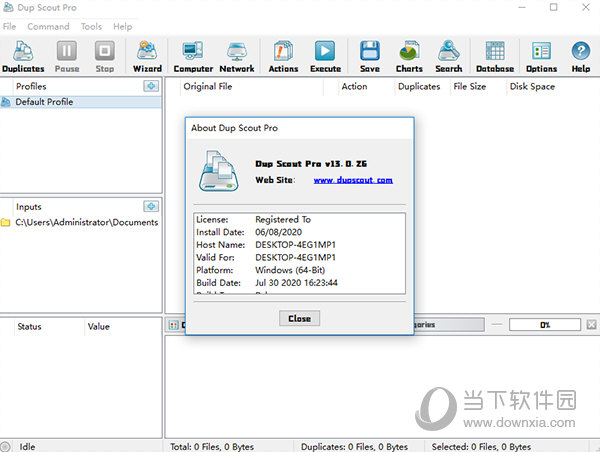Click the install date 06/08/2020

(x=278, y=232)
